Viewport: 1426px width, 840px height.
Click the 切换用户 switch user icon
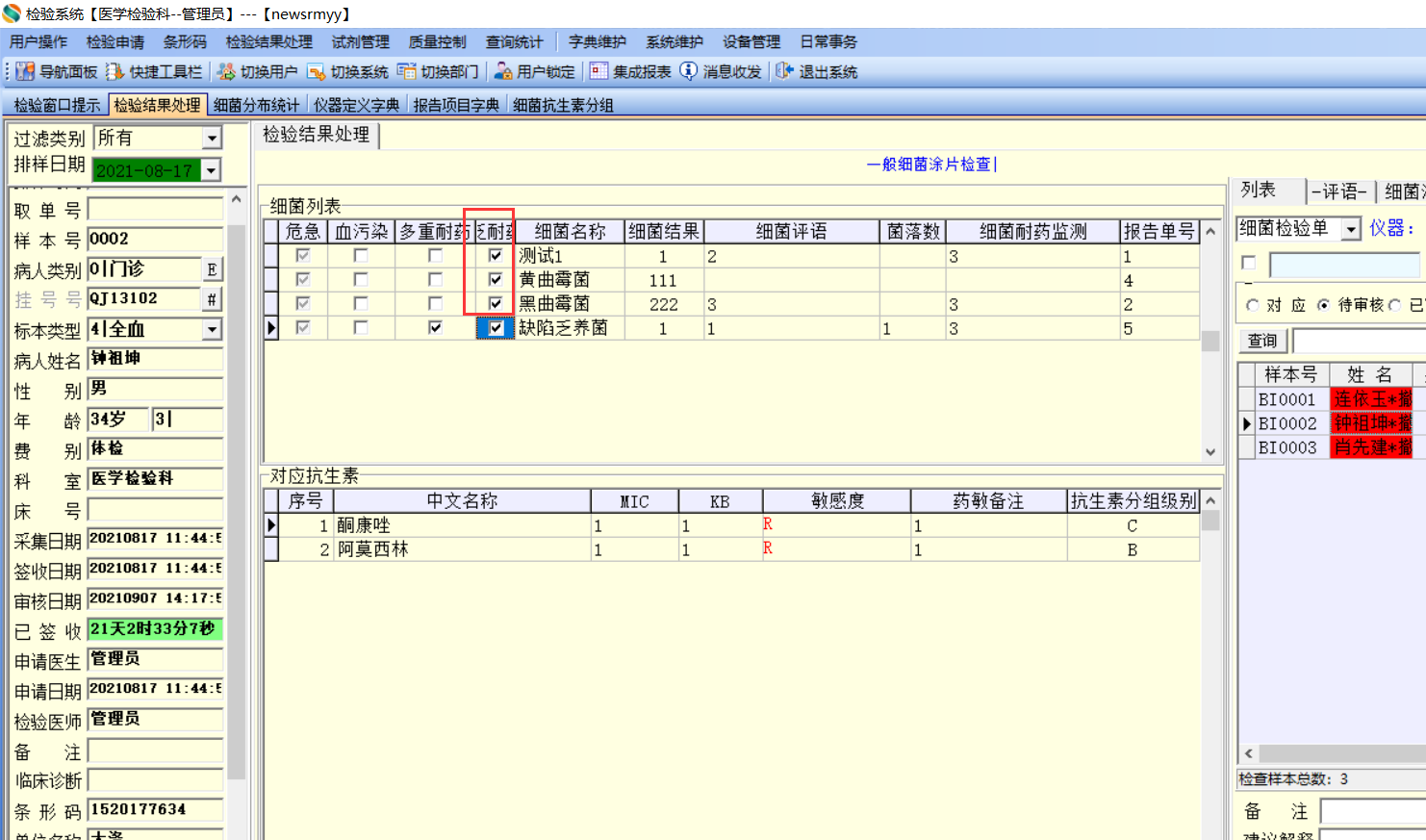point(226,71)
